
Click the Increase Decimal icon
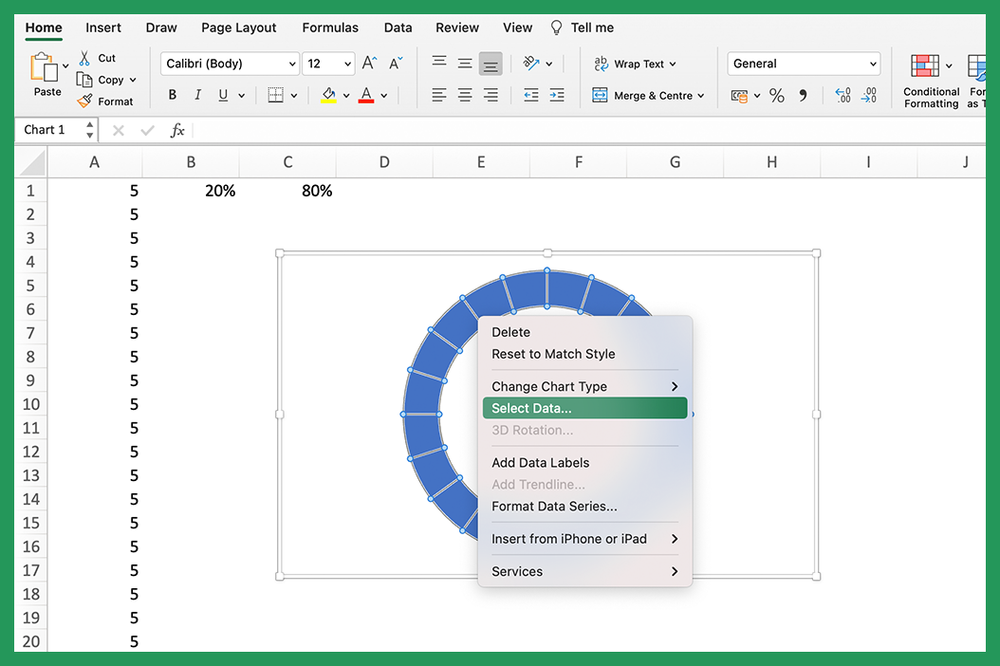843,95
